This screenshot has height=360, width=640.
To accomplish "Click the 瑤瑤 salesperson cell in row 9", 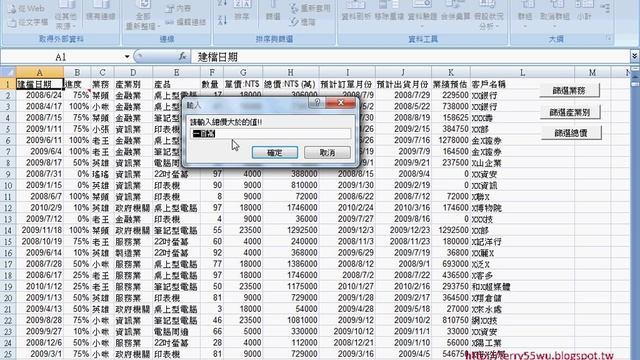I will coord(102,174).
